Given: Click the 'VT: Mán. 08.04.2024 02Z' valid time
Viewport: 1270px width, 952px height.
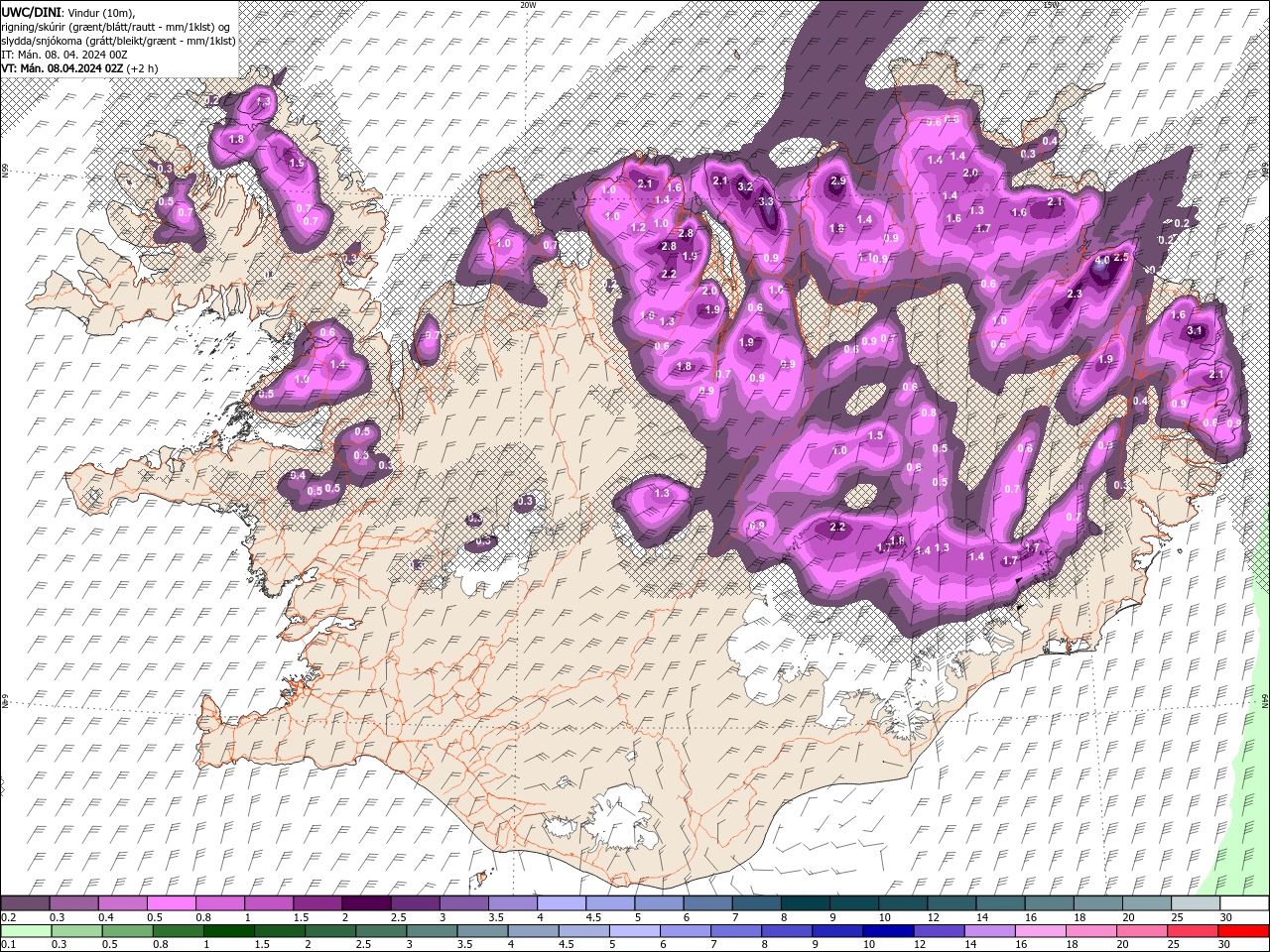Looking at the screenshot, I should click(63, 68).
